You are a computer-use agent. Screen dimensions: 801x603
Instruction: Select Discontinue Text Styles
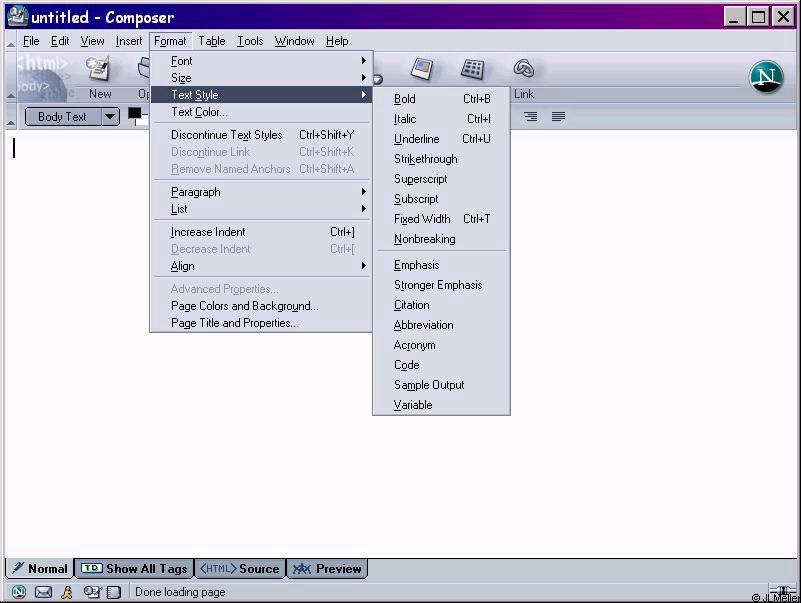(262, 134)
